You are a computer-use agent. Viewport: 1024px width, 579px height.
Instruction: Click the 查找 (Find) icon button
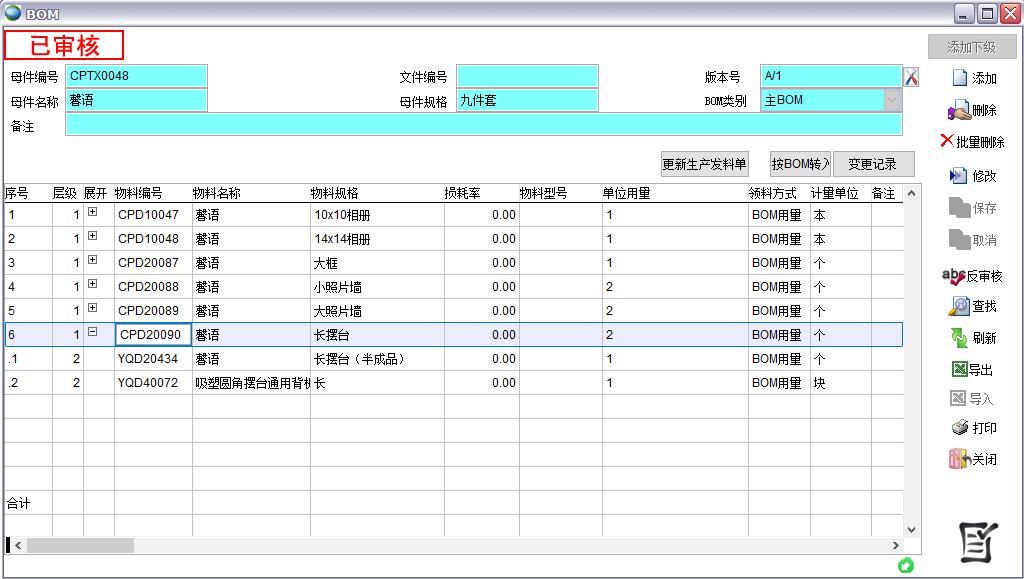pos(960,306)
